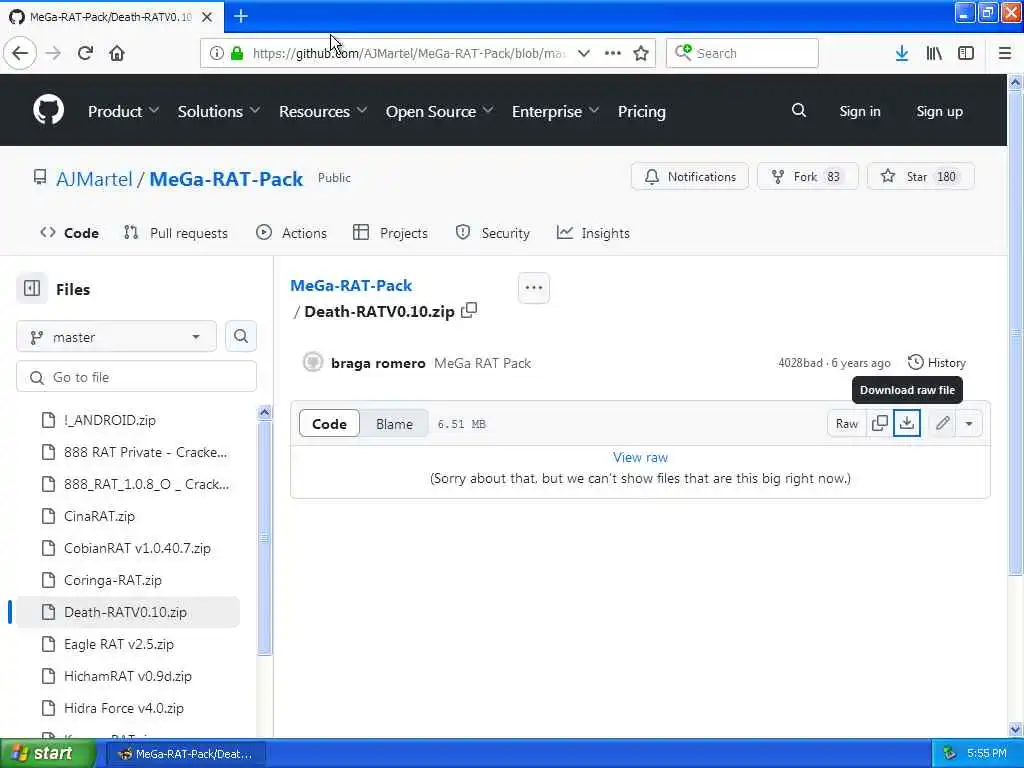Screen dimensions: 1024x768
Task: Open site information icon in address bar
Action: (x=216, y=53)
